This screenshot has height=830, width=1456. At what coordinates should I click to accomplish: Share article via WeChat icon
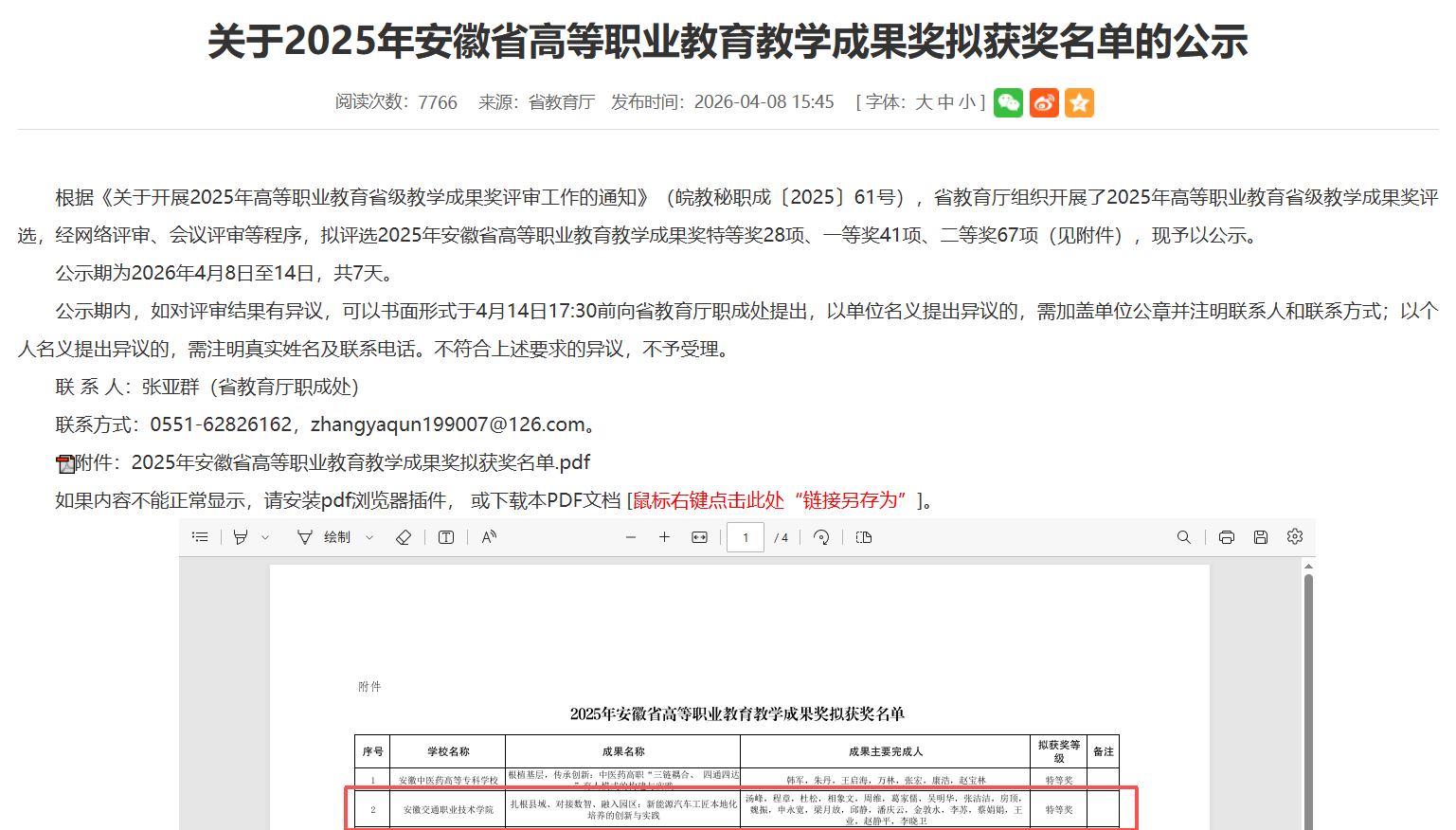coord(1008,102)
